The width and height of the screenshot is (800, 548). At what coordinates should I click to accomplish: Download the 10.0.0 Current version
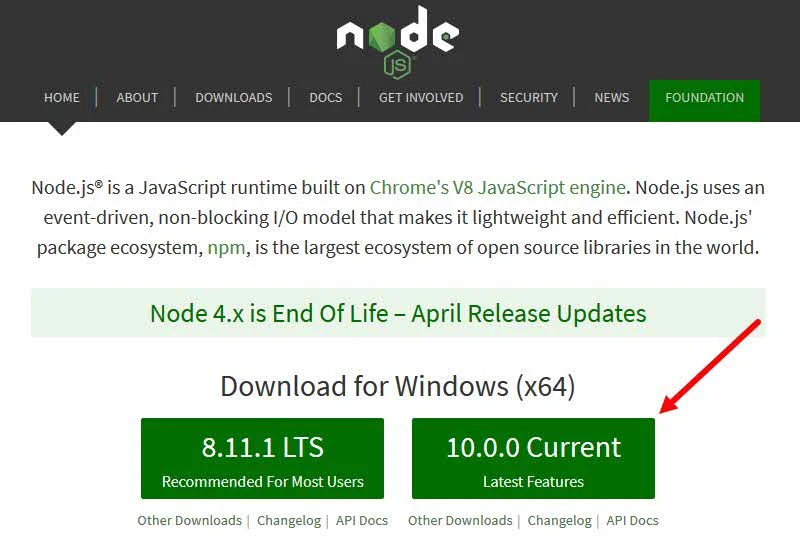point(533,458)
